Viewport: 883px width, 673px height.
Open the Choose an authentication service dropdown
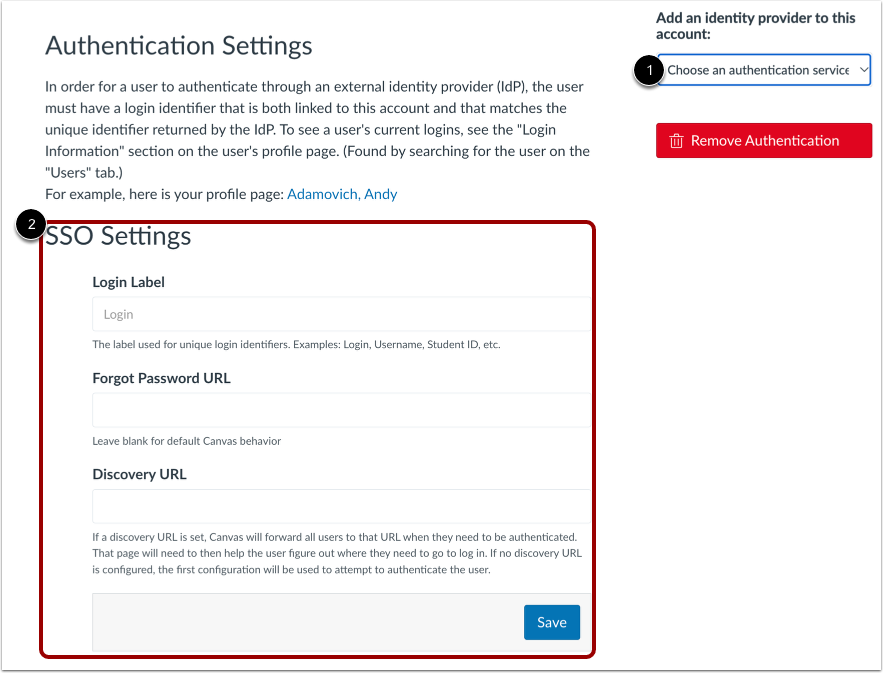pyautogui.click(x=763, y=69)
